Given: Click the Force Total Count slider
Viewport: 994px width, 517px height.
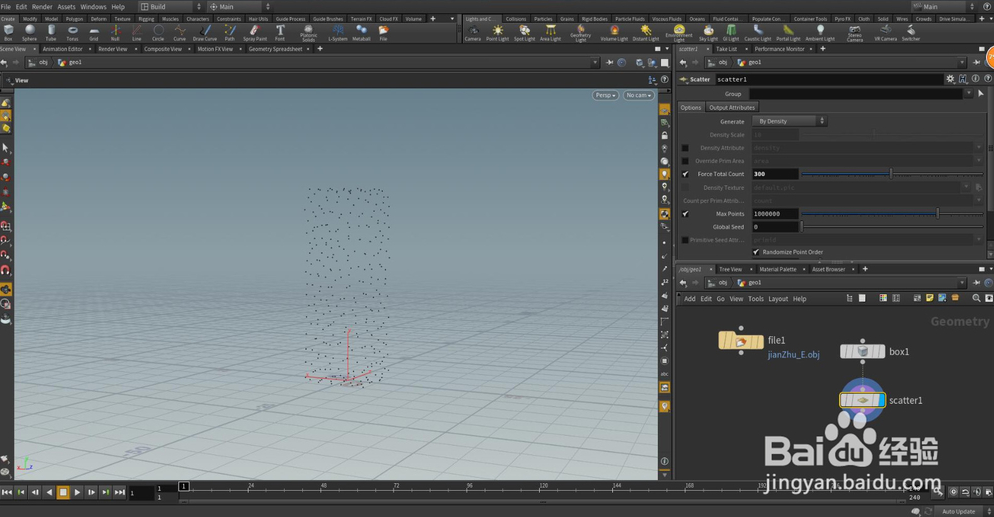Looking at the screenshot, I should click(x=890, y=174).
